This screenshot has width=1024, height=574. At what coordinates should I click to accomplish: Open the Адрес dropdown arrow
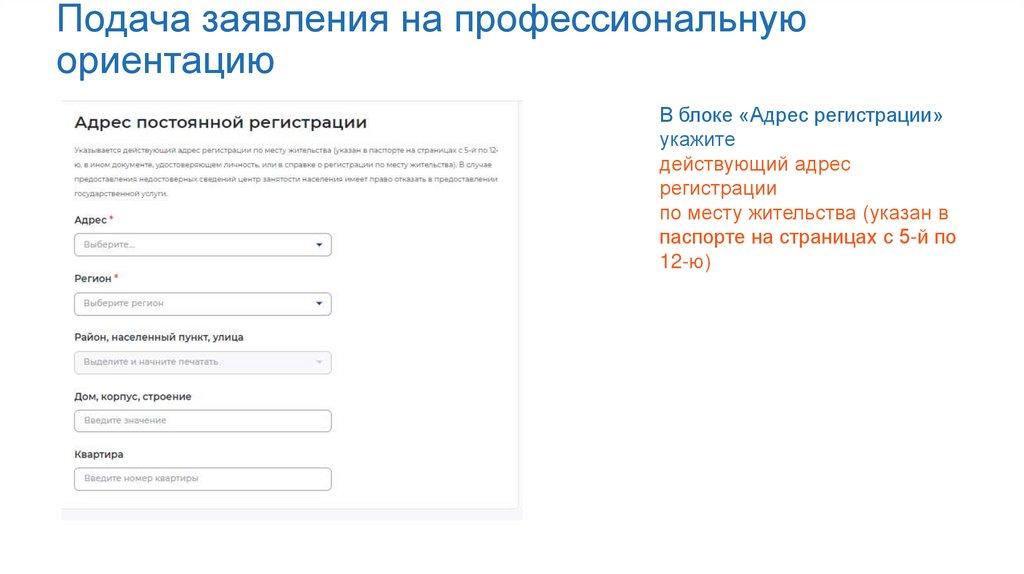point(319,245)
